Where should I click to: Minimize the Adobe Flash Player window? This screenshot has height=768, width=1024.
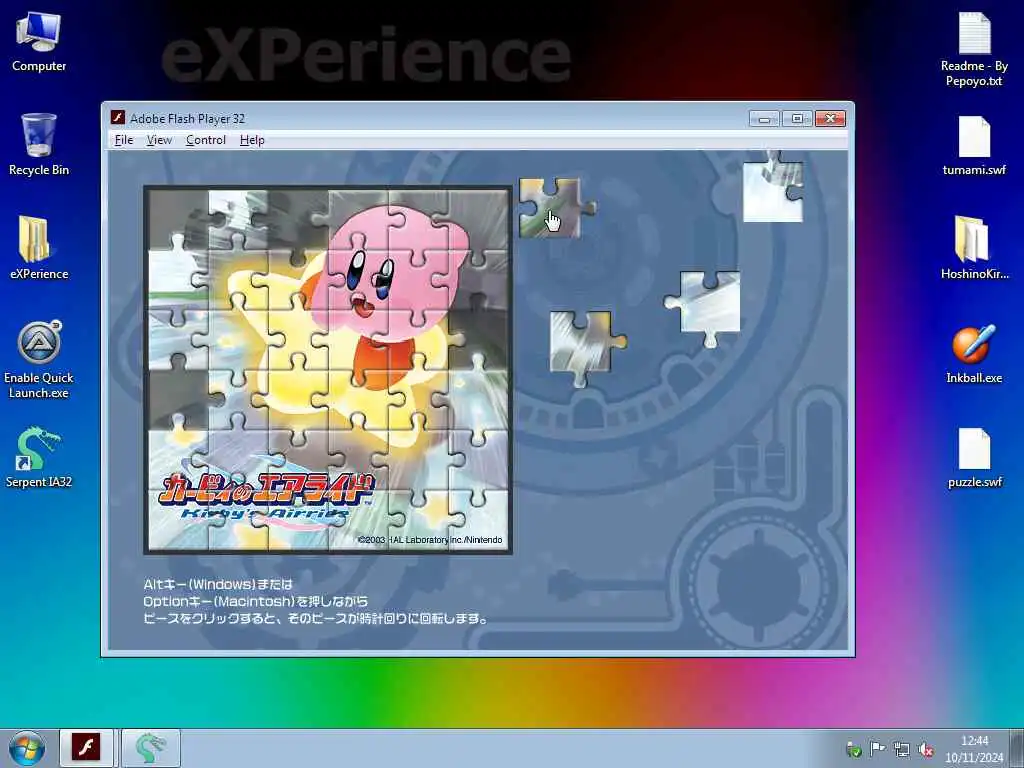click(x=764, y=118)
